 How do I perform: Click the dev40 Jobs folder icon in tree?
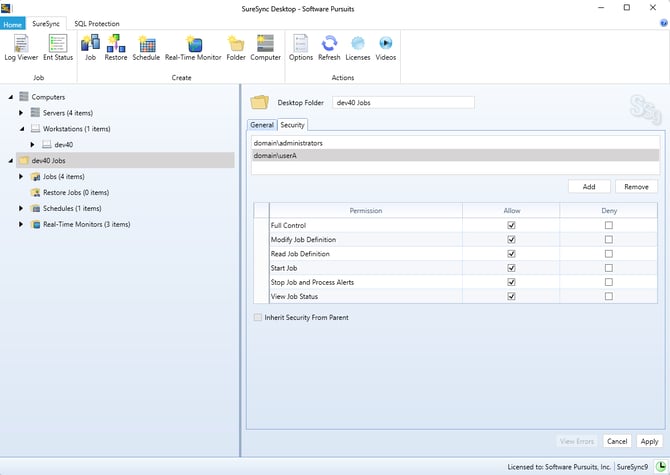click(x=24, y=161)
